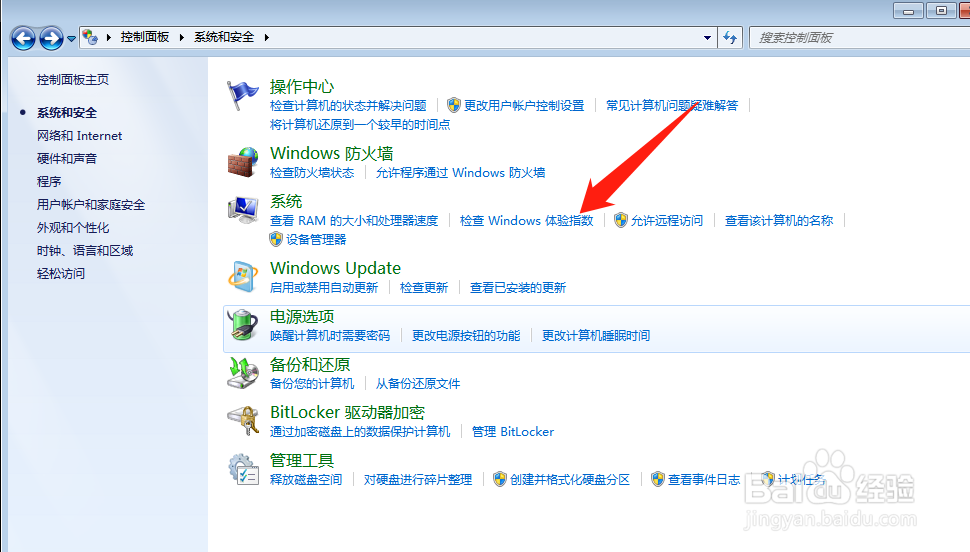Click the 搜索控制面板 search field
Viewport: 970px width, 552px height.
click(x=860, y=38)
